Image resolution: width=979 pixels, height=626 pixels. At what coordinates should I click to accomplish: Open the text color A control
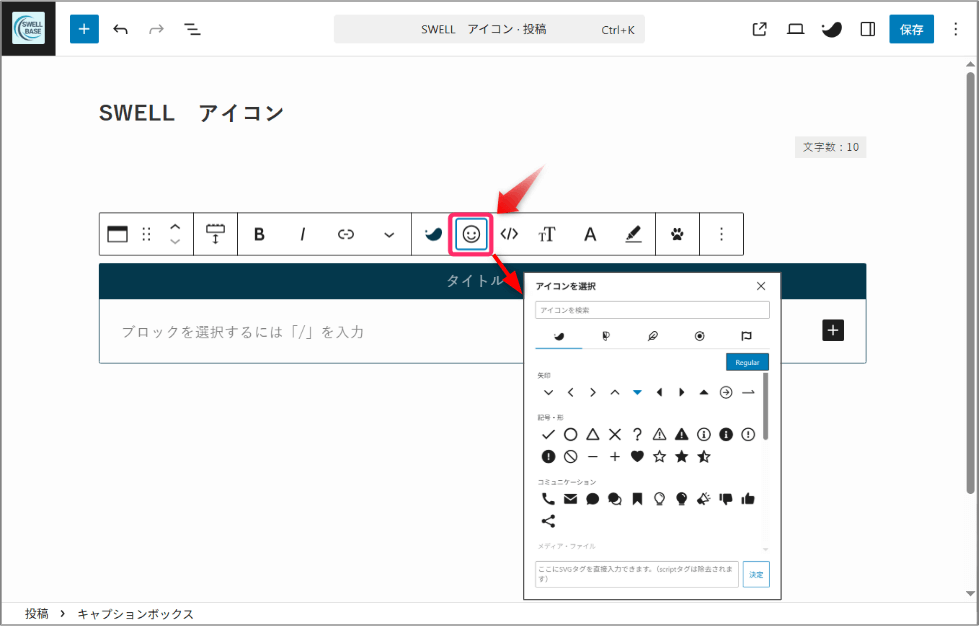[x=590, y=234]
